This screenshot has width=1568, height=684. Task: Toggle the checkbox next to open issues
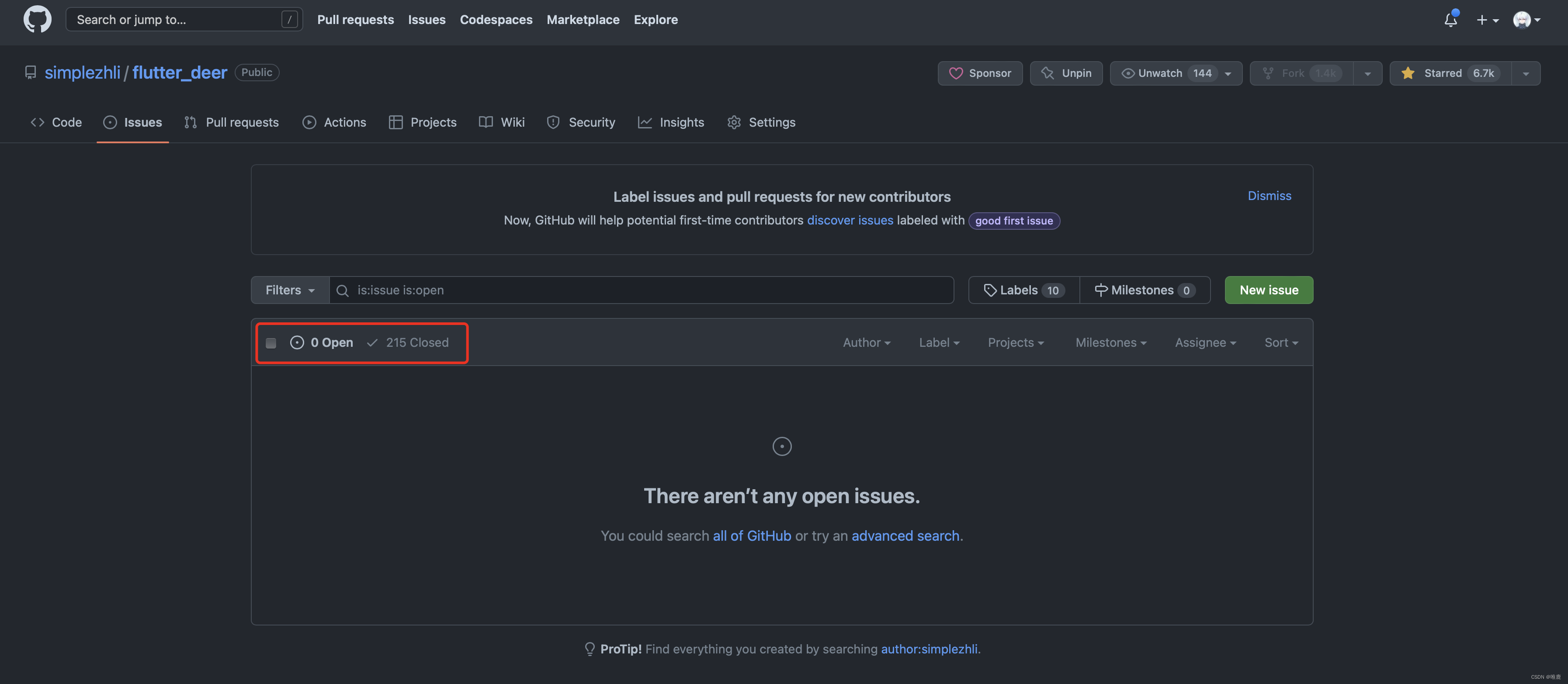[x=270, y=342]
